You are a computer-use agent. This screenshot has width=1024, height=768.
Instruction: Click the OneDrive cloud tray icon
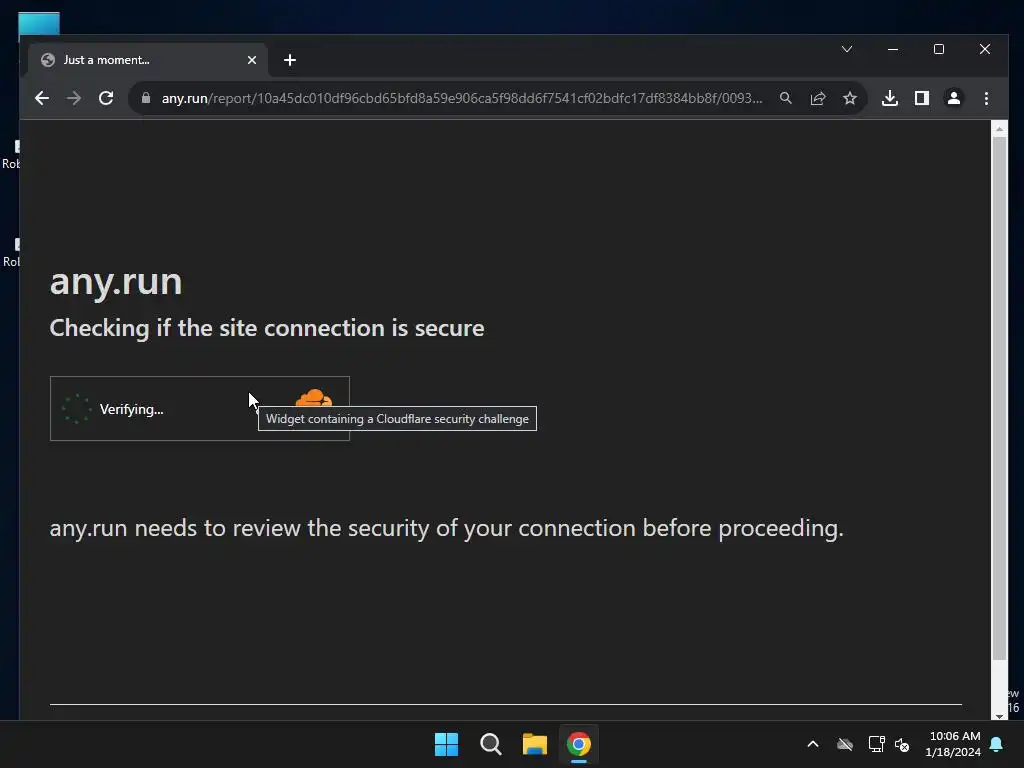click(x=844, y=744)
